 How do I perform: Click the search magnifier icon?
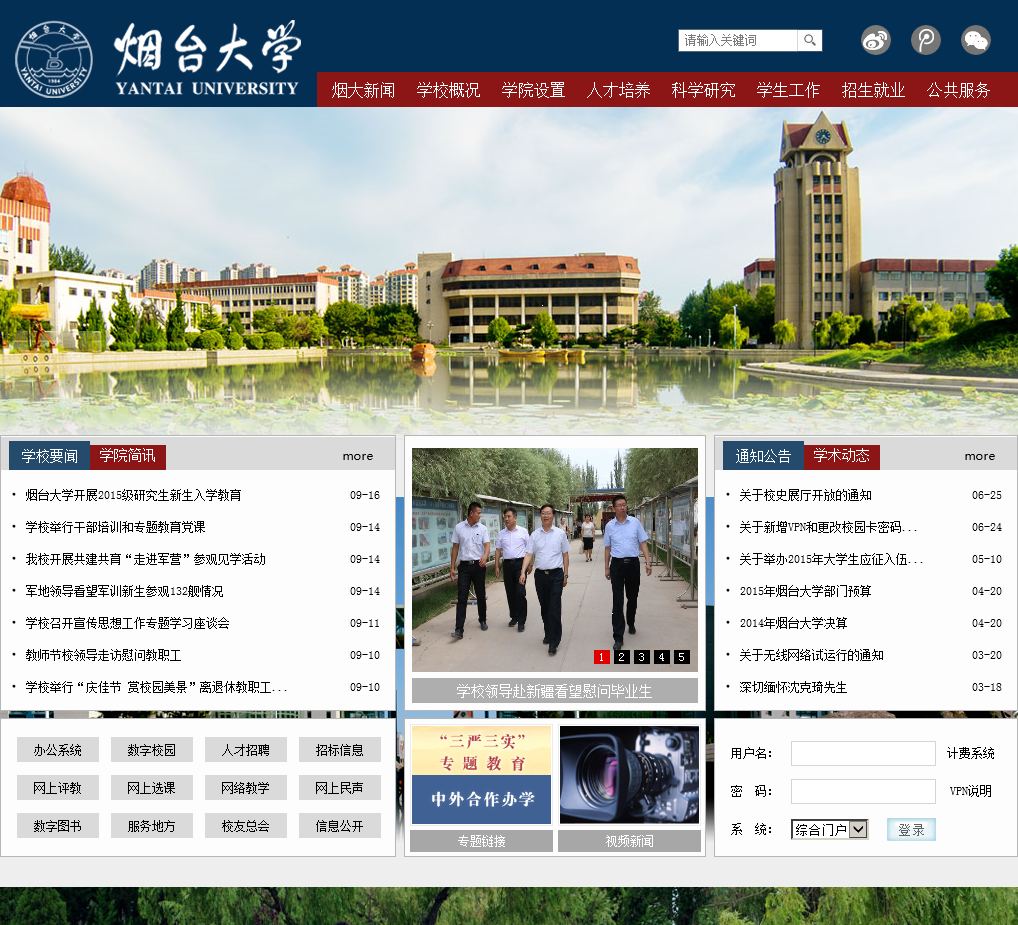(810, 40)
